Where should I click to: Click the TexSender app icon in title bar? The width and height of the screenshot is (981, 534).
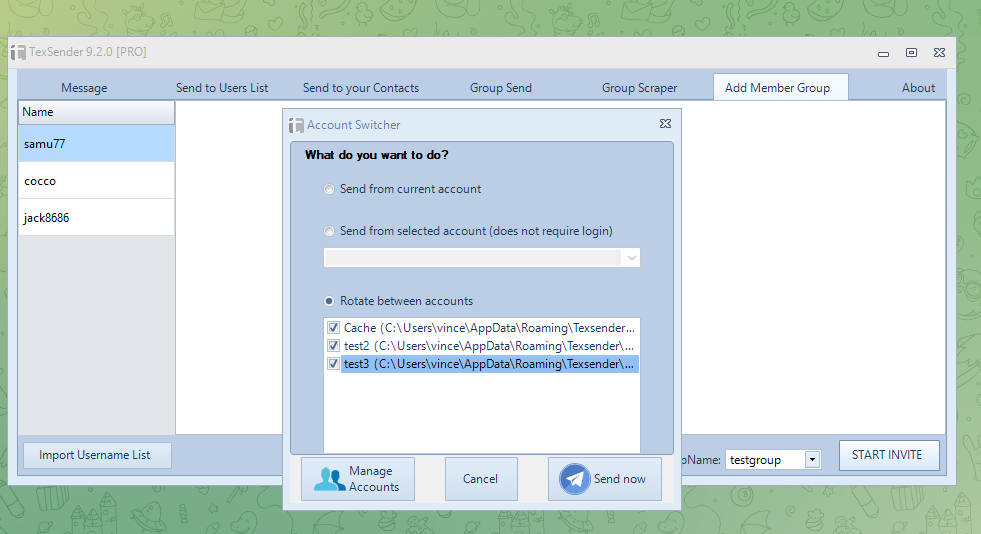click(18, 52)
